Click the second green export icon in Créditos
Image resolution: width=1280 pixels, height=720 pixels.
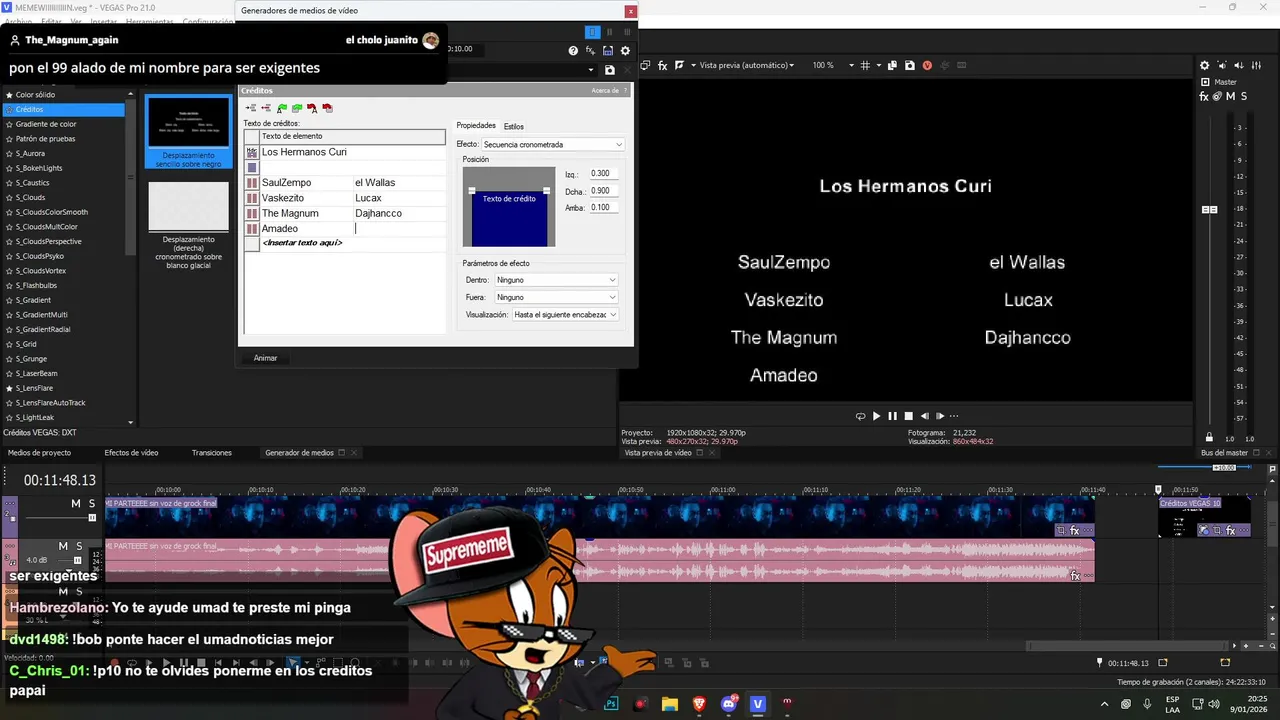[297, 108]
